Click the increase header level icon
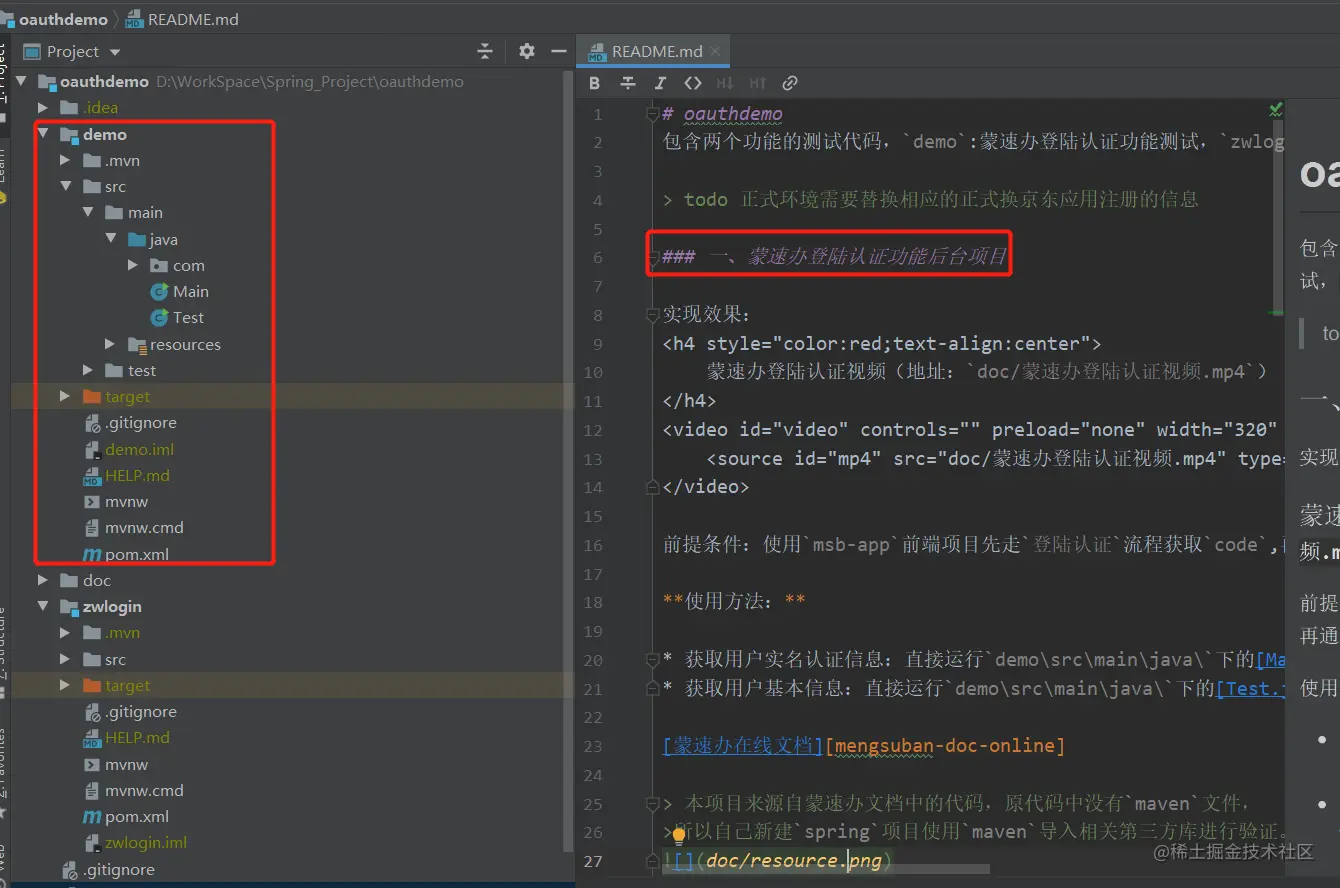1340x888 pixels. click(758, 83)
